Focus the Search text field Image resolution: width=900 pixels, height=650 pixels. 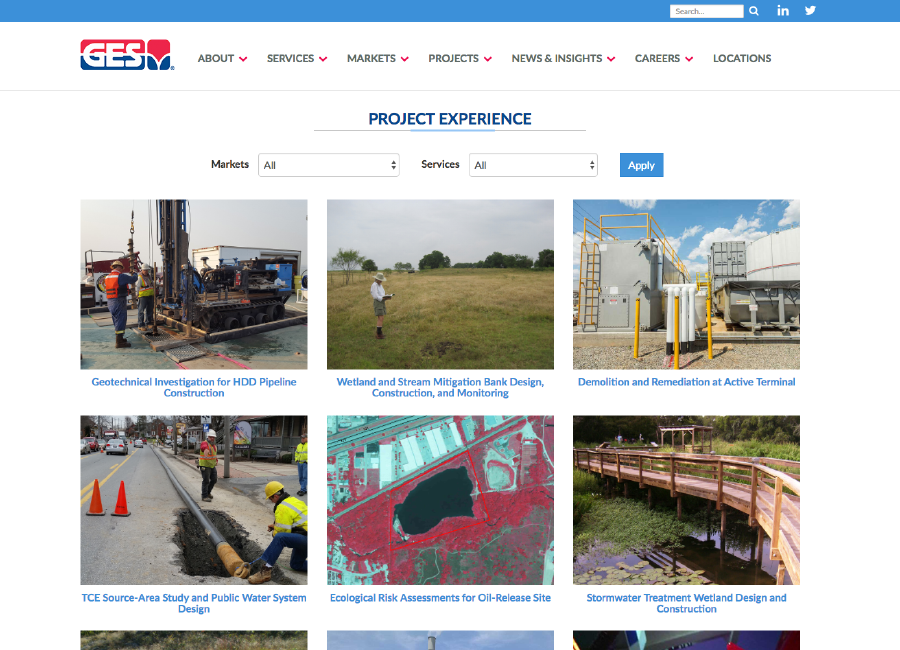(706, 11)
